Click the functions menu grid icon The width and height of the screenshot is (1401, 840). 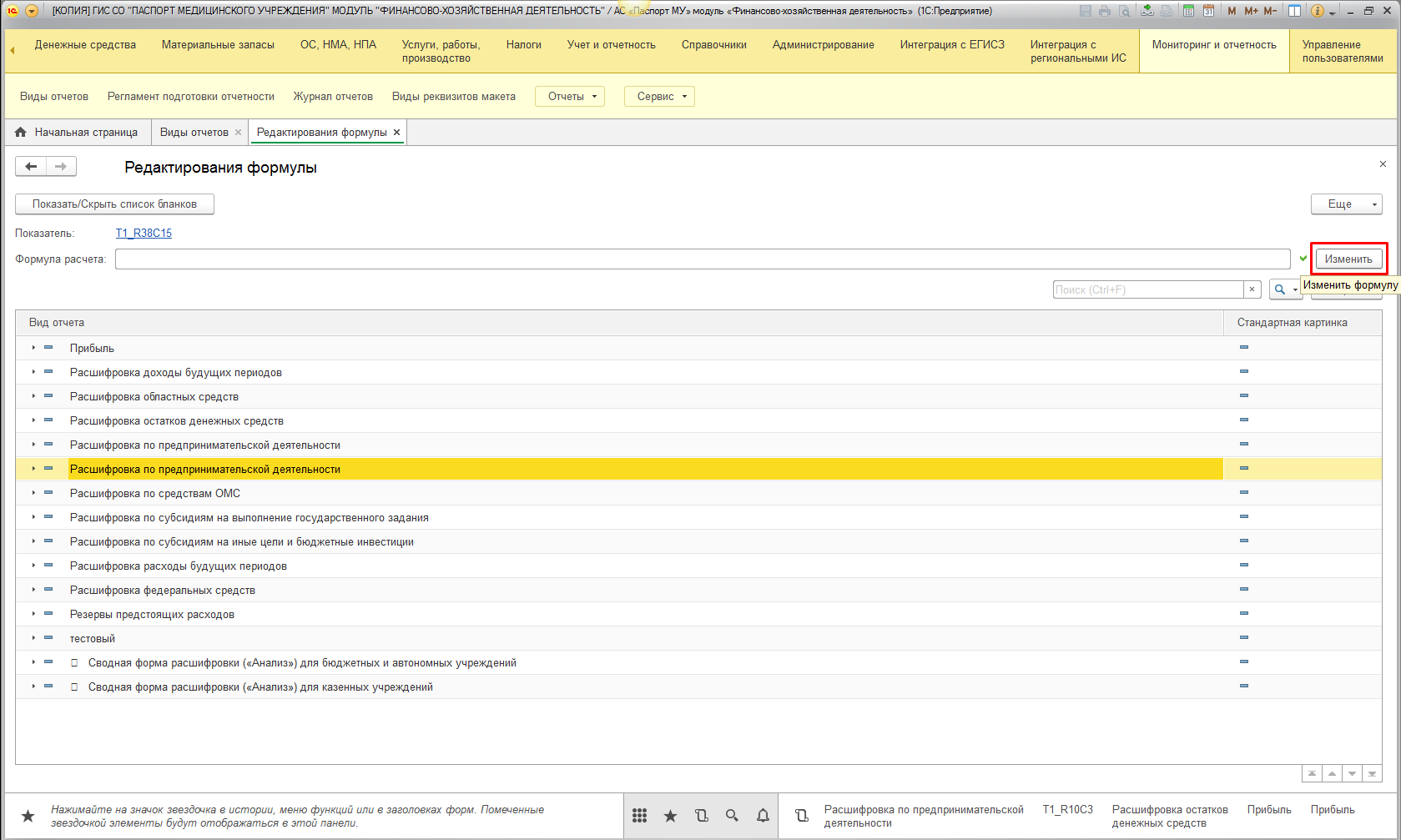(639, 816)
